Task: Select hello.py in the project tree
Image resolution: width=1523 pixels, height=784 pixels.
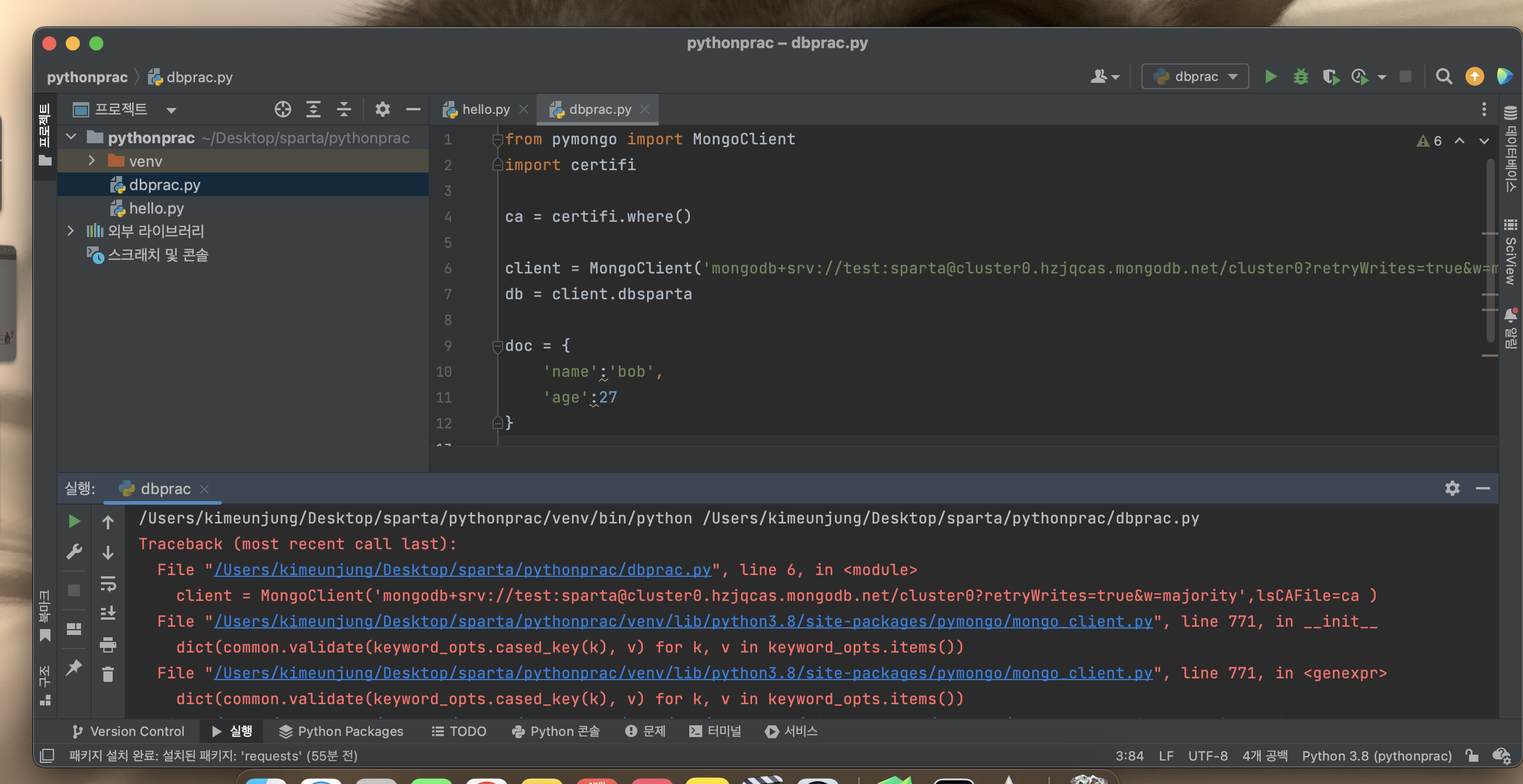Action: (x=242, y=208)
